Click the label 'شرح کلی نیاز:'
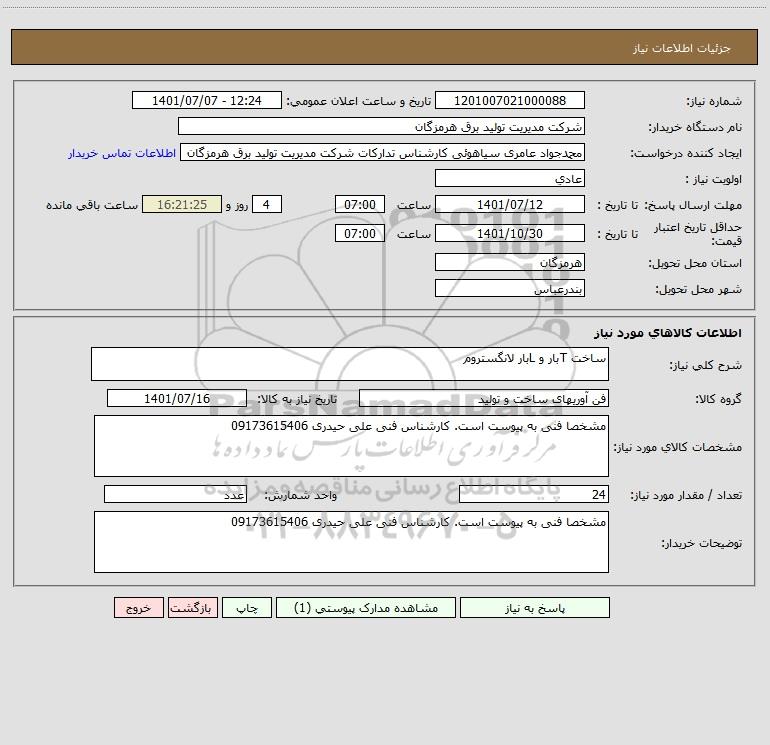The width and height of the screenshot is (770, 745). (x=706, y=365)
